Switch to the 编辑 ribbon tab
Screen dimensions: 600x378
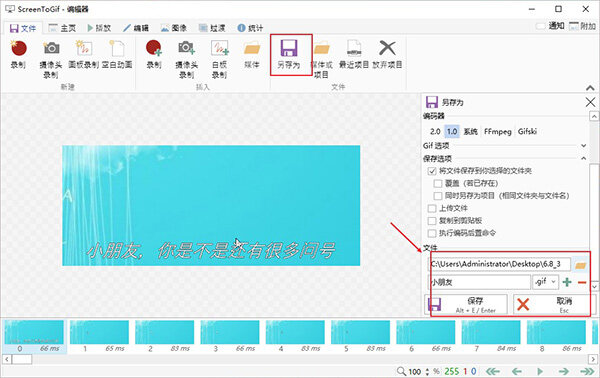click(136, 28)
